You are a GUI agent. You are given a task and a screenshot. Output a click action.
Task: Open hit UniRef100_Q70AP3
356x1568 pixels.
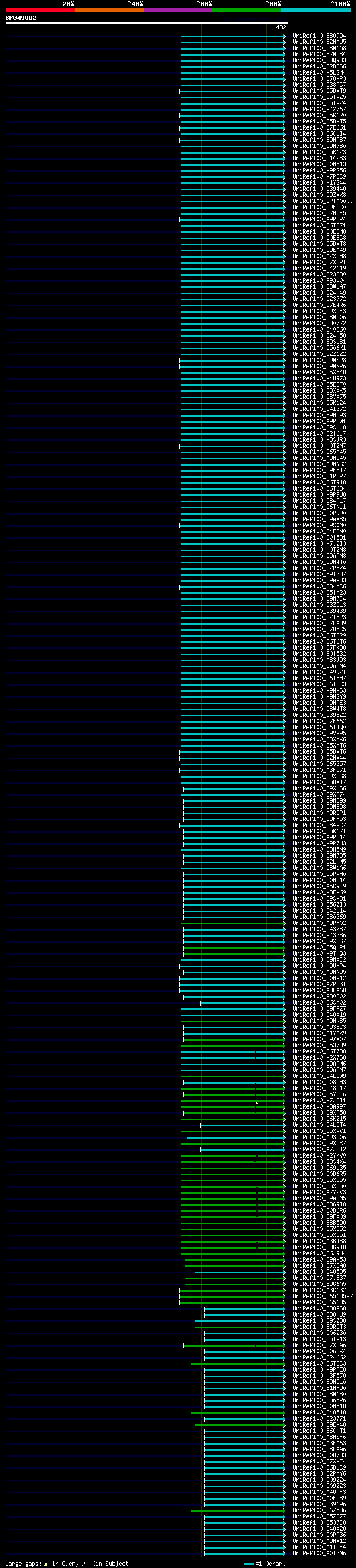tap(319, 78)
